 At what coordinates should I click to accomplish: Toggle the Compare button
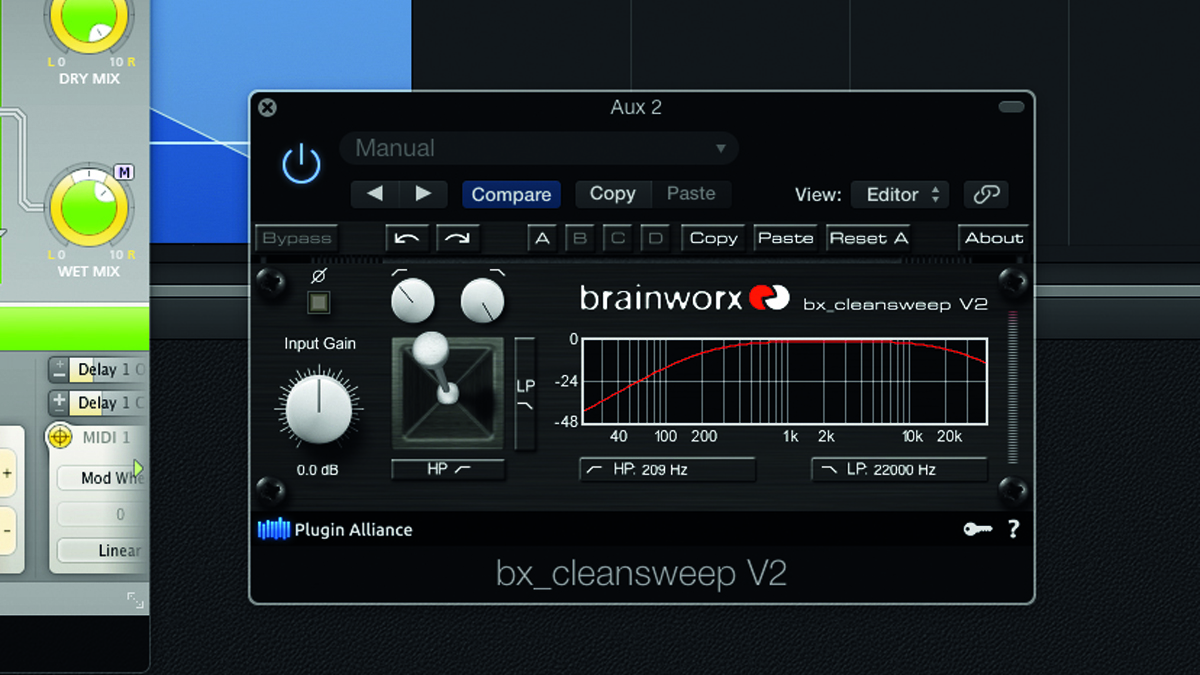click(x=511, y=194)
